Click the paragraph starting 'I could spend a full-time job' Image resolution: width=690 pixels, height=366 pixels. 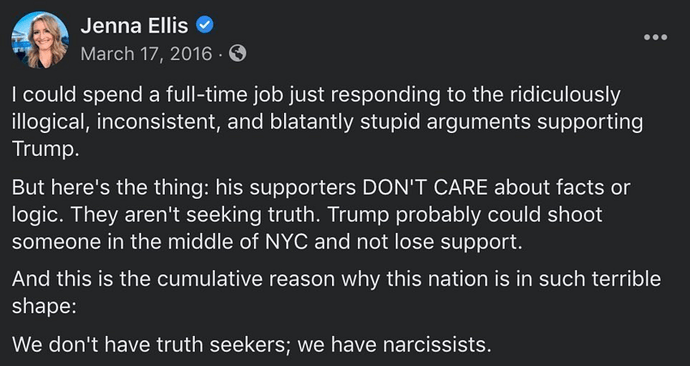coord(327,122)
